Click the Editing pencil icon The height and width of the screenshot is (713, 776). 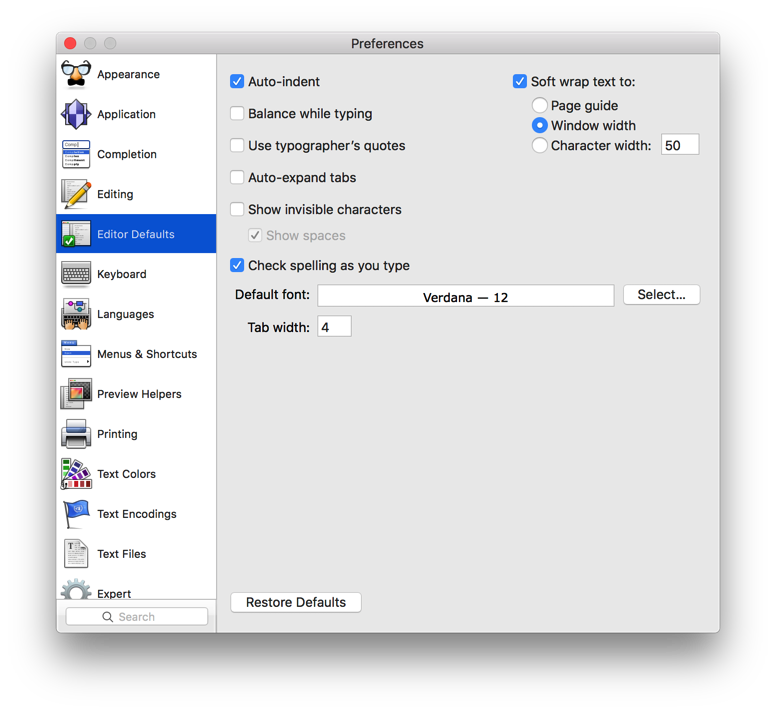76,194
